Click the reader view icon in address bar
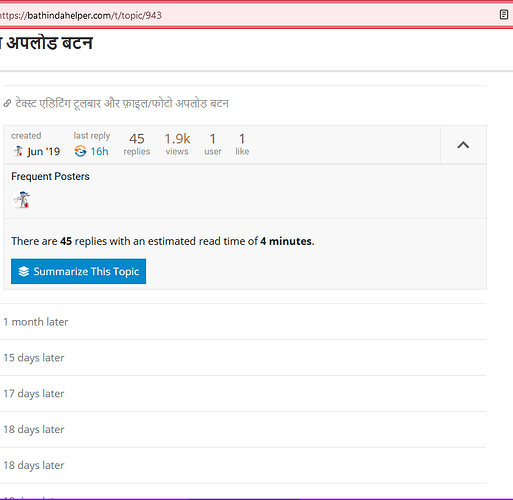Viewport: 513px width, 500px height. pos(504,15)
